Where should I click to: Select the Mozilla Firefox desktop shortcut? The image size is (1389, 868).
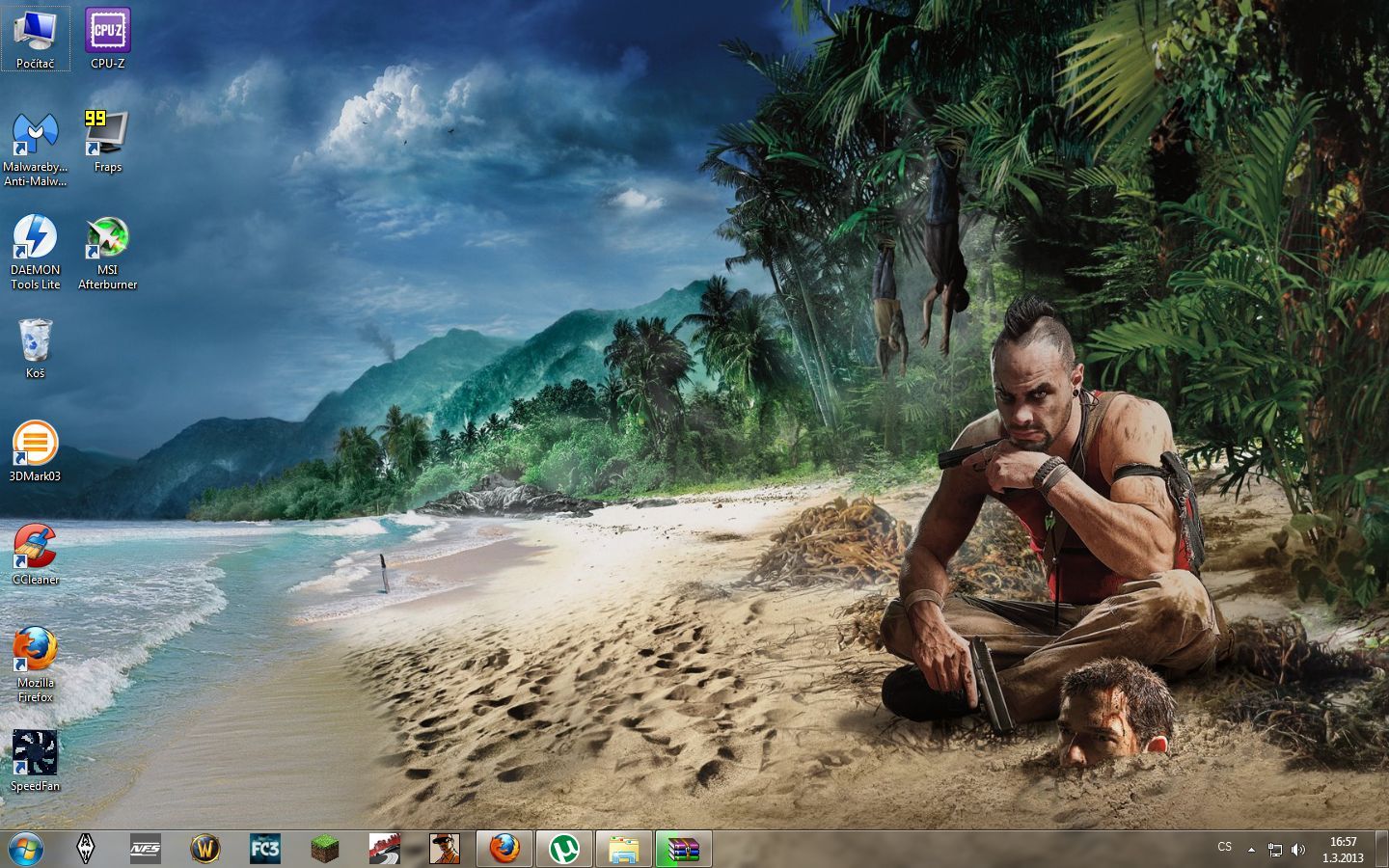(36, 665)
